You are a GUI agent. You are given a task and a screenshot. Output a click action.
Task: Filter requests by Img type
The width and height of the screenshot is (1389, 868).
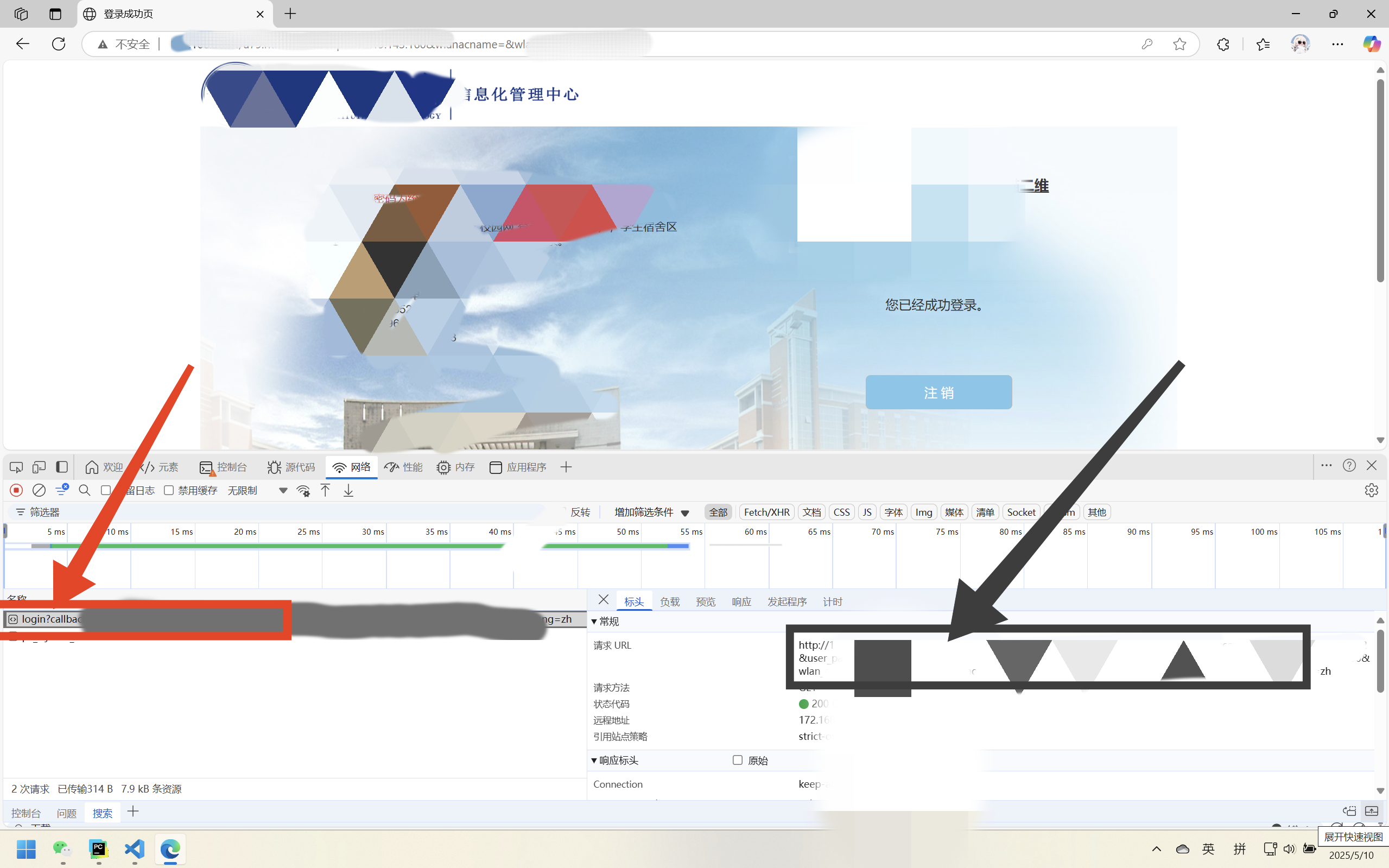(x=923, y=512)
